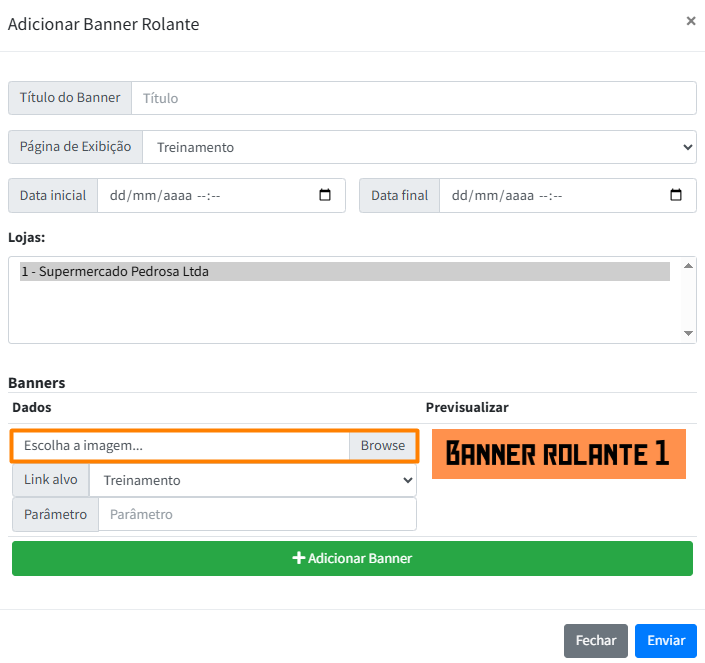This screenshot has height=663, width=705.
Task: Click the Banner Rolante 1 preview image
Action: coord(558,455)
